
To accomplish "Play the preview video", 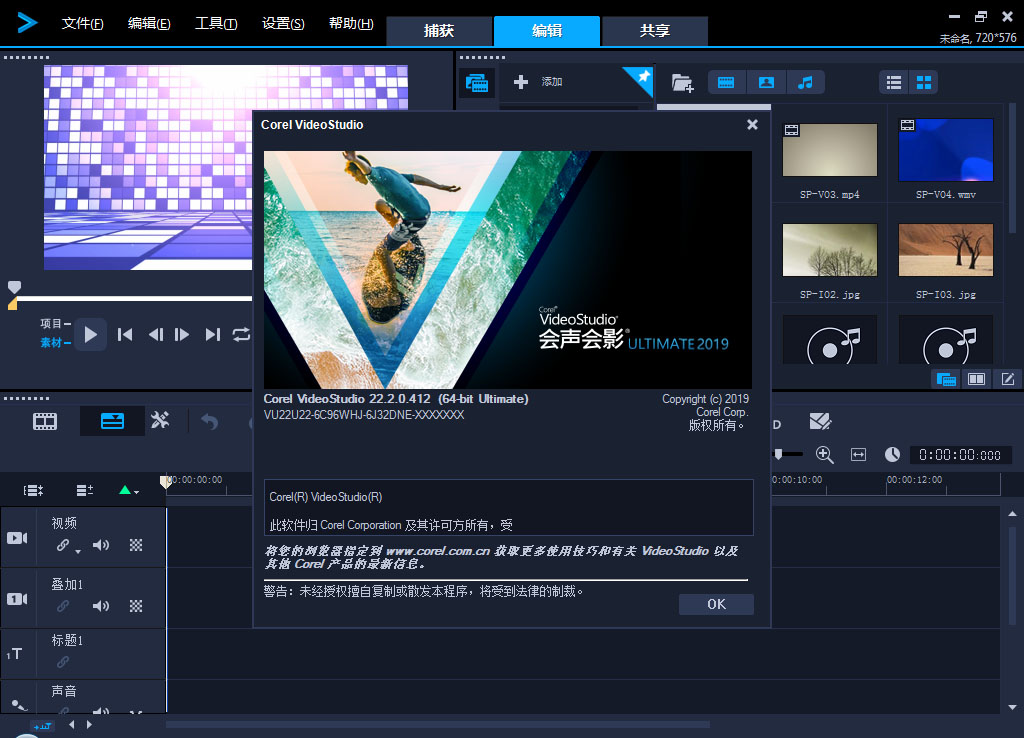I will tap(91, 335).
